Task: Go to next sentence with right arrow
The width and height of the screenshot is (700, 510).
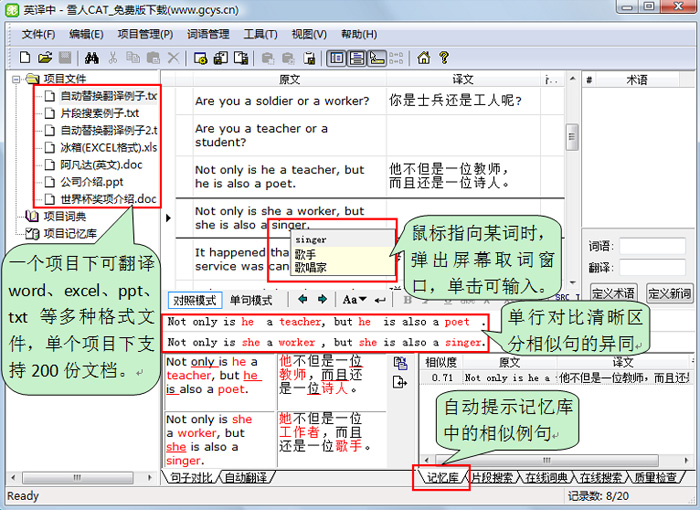Action: coord(321,299)
